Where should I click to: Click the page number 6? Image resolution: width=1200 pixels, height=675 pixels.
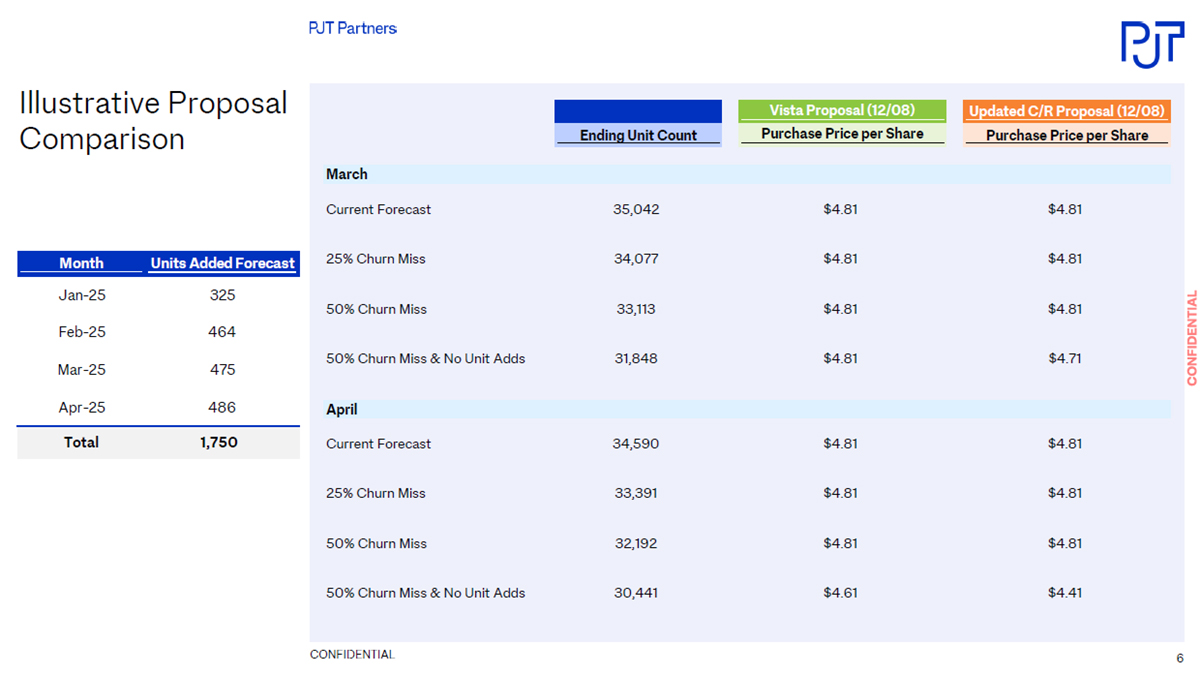pyautogui.click(x=1180, y=658)
